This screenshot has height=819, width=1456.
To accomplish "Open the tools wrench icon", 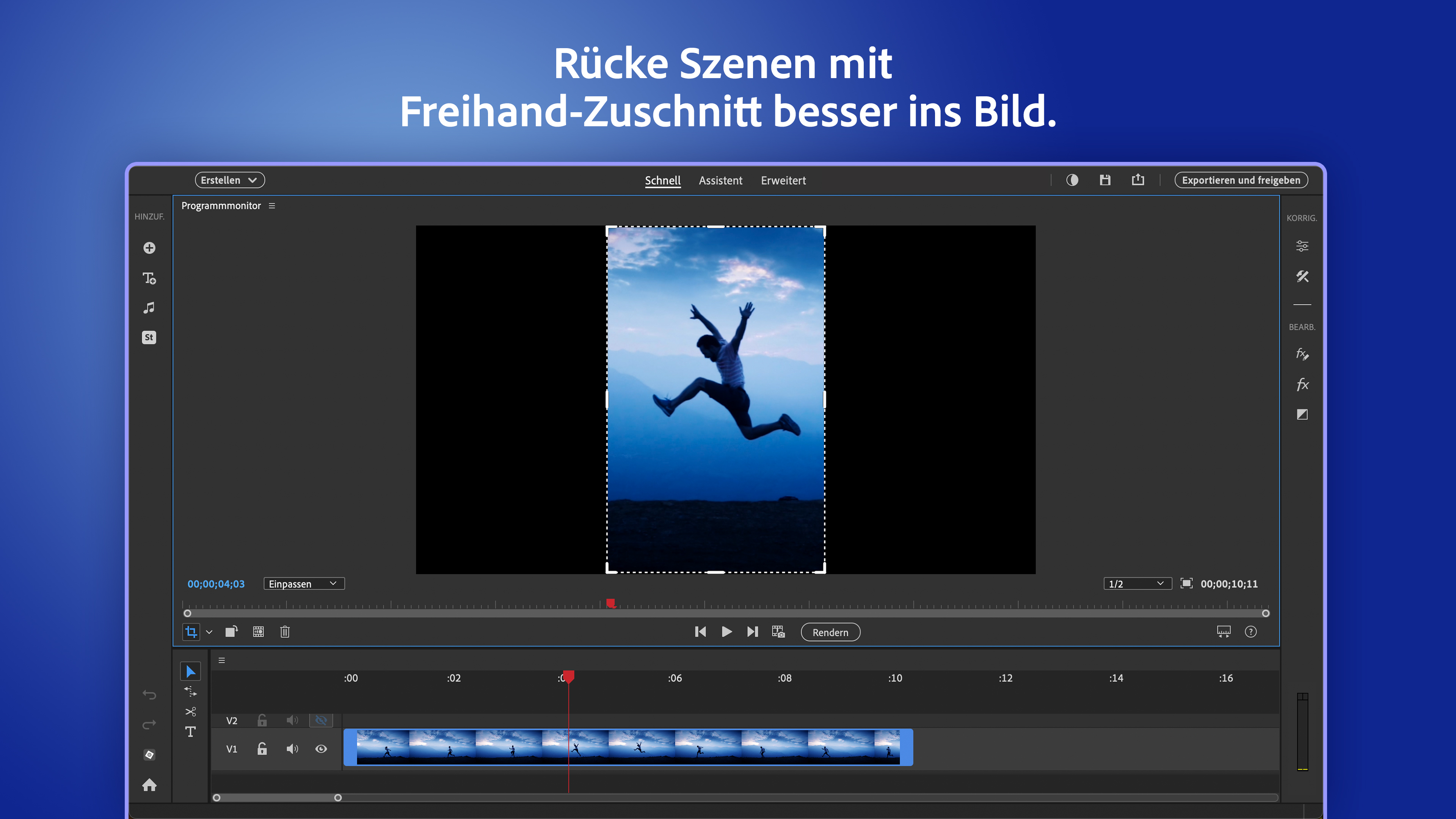I will click(1302, 276).
